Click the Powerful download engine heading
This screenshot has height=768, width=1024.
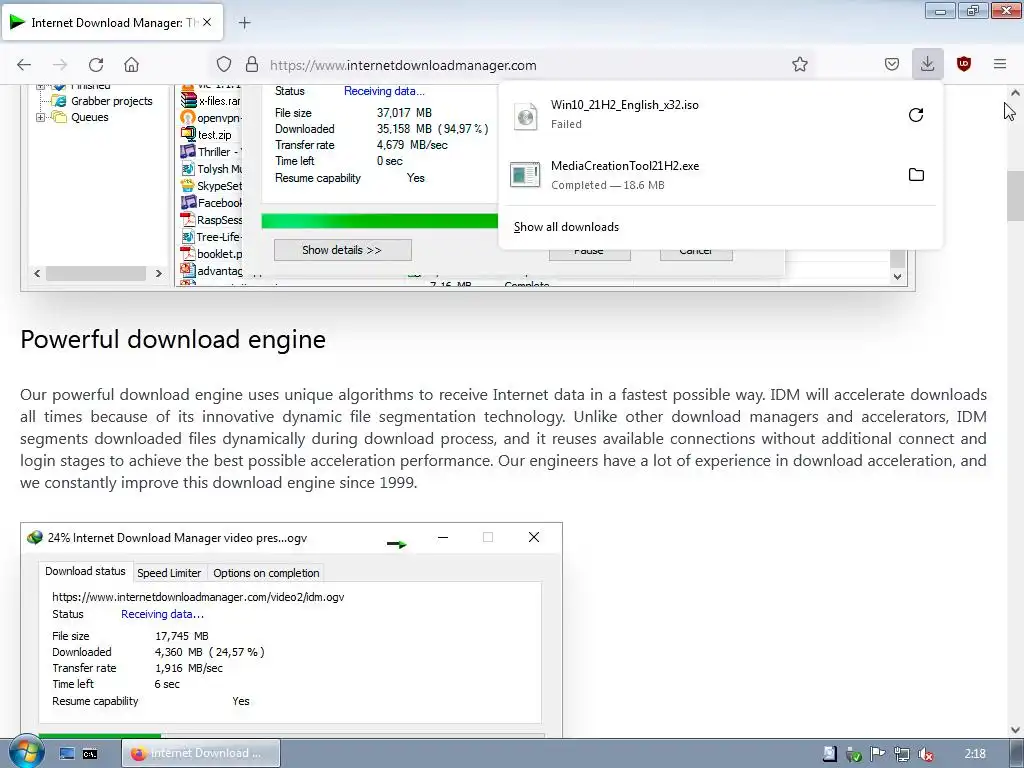coord(173,340)
